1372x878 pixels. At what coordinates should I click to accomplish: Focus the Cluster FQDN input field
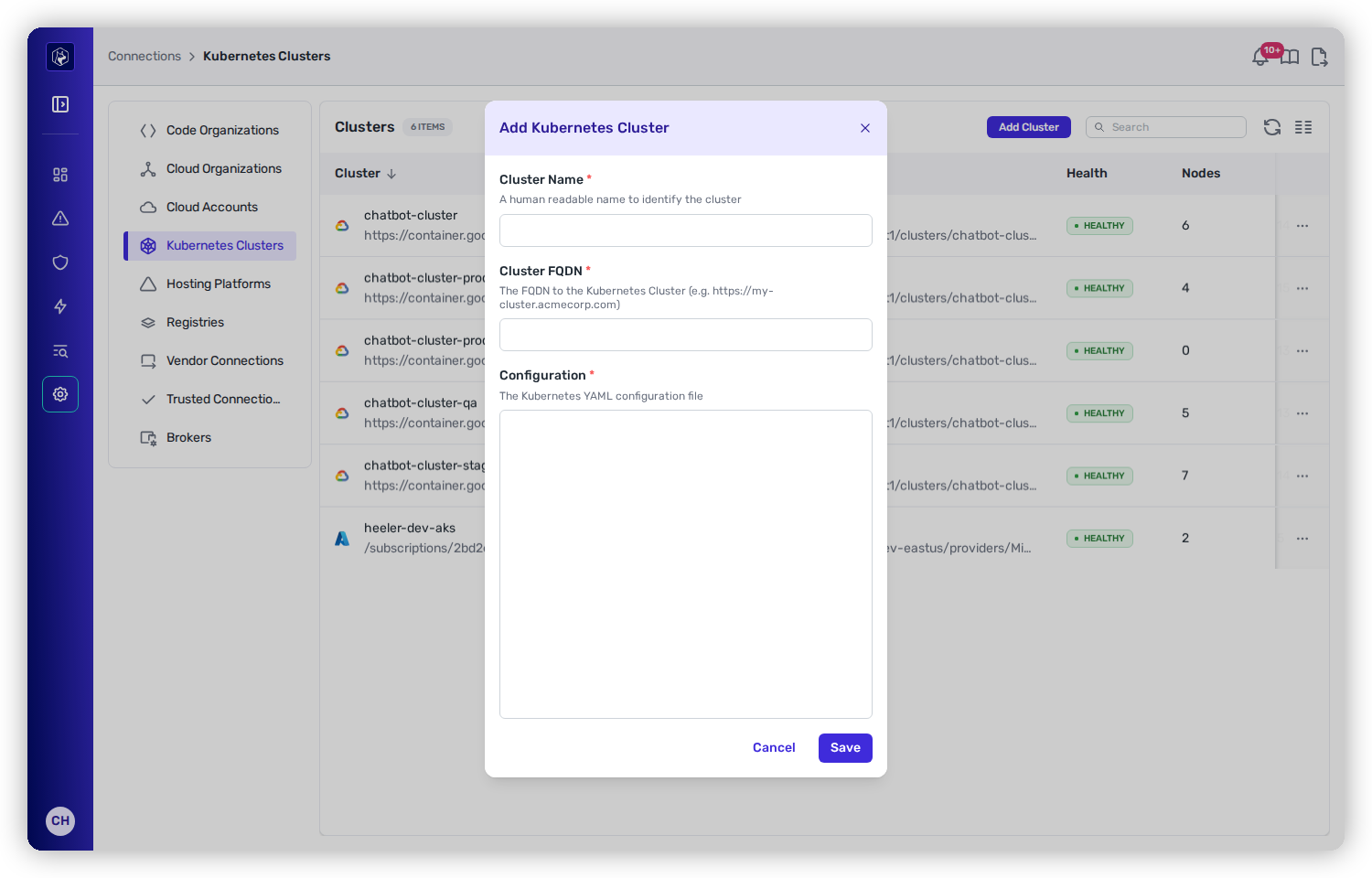[686, 335]
